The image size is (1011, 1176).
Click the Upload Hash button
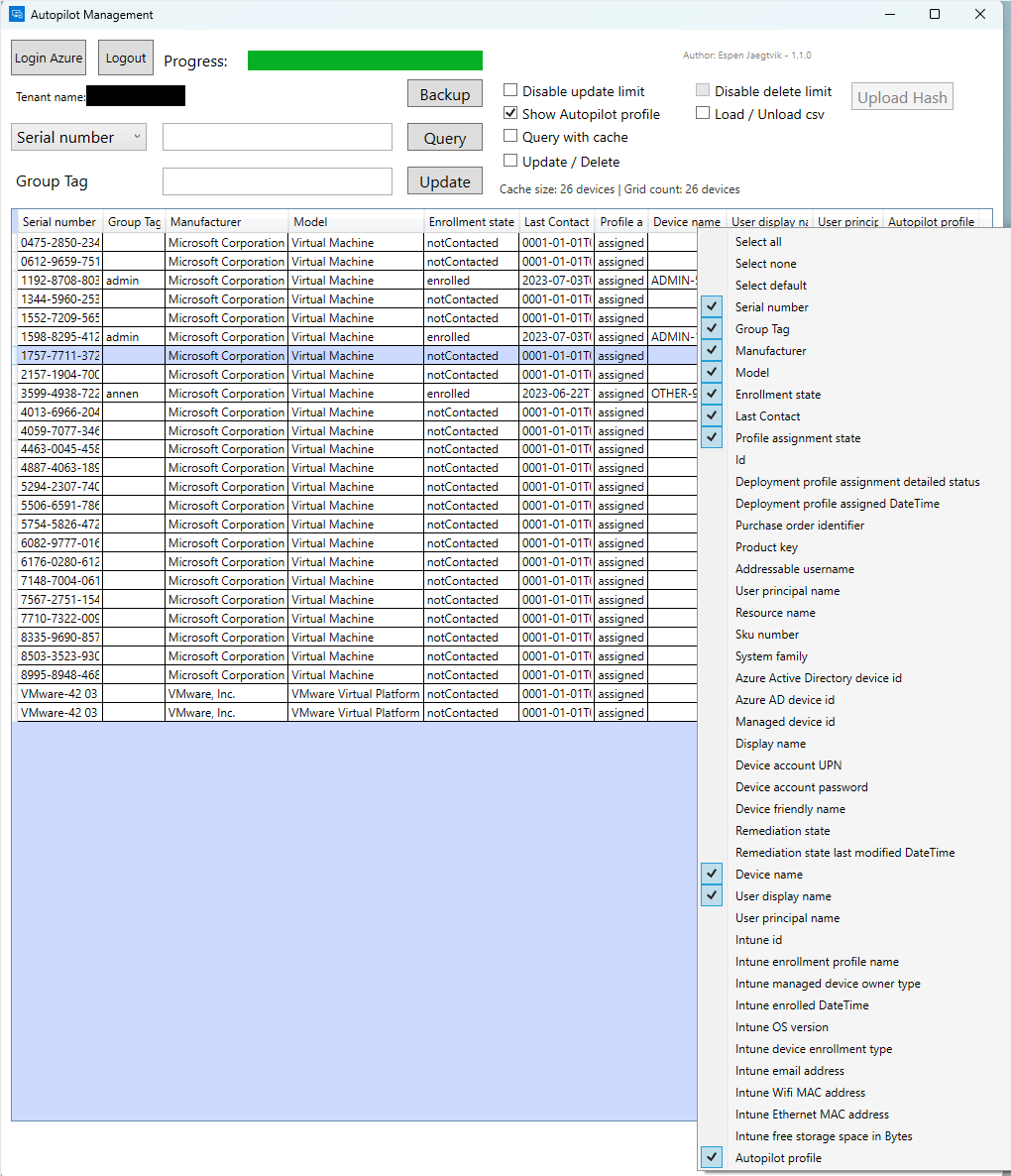pos(902,97)
